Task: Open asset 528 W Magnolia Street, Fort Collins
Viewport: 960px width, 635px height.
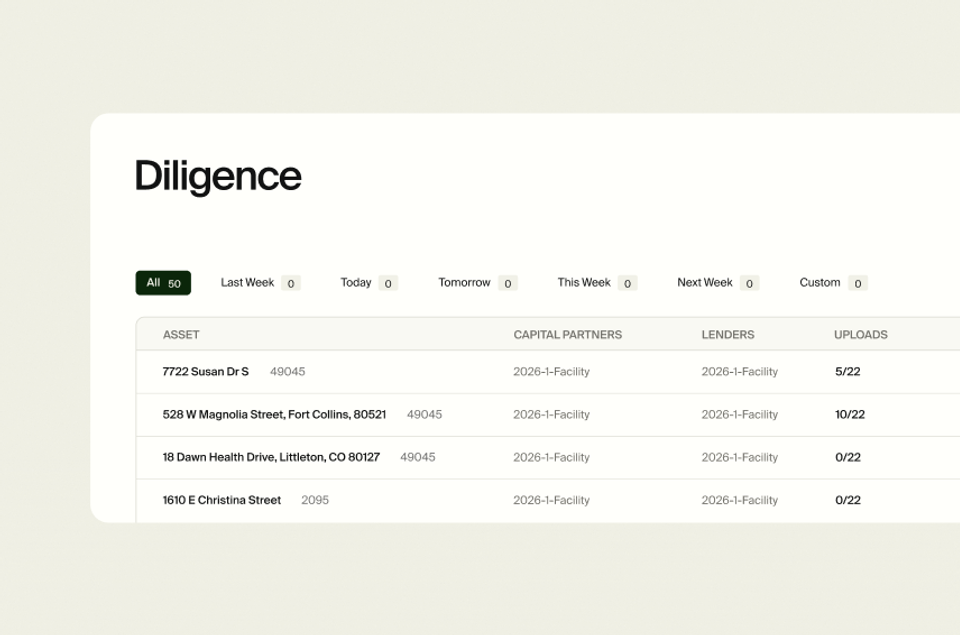Action: (274, 415)
